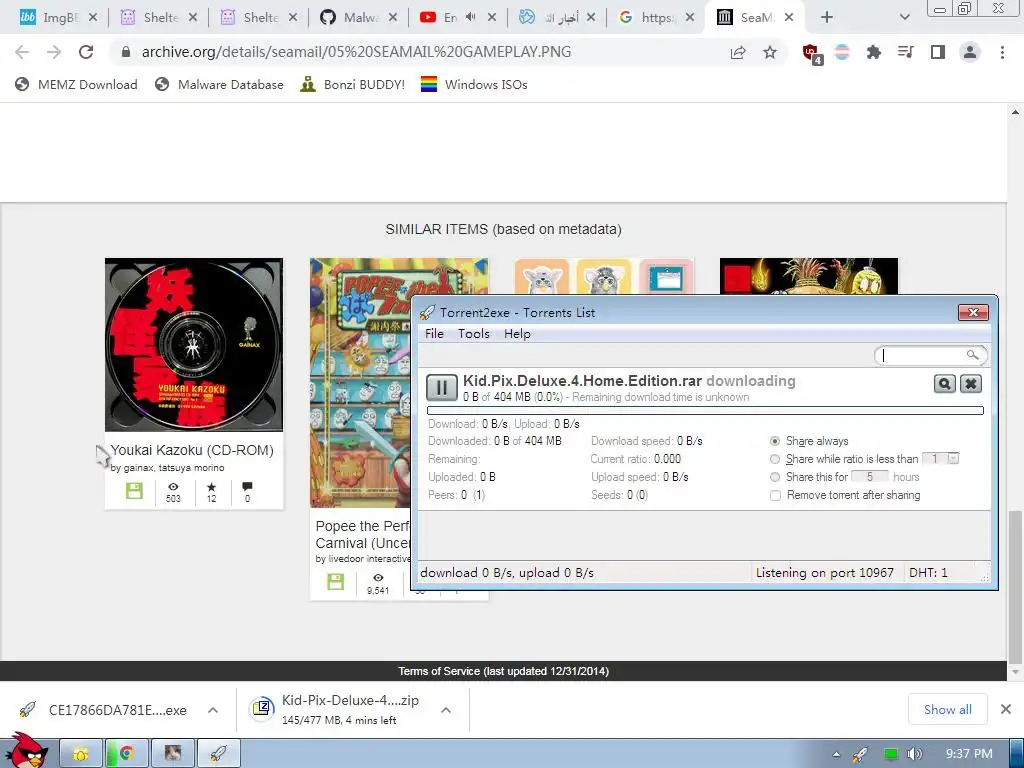
Task: Open the Angry Birds start button
Action: 26,750
